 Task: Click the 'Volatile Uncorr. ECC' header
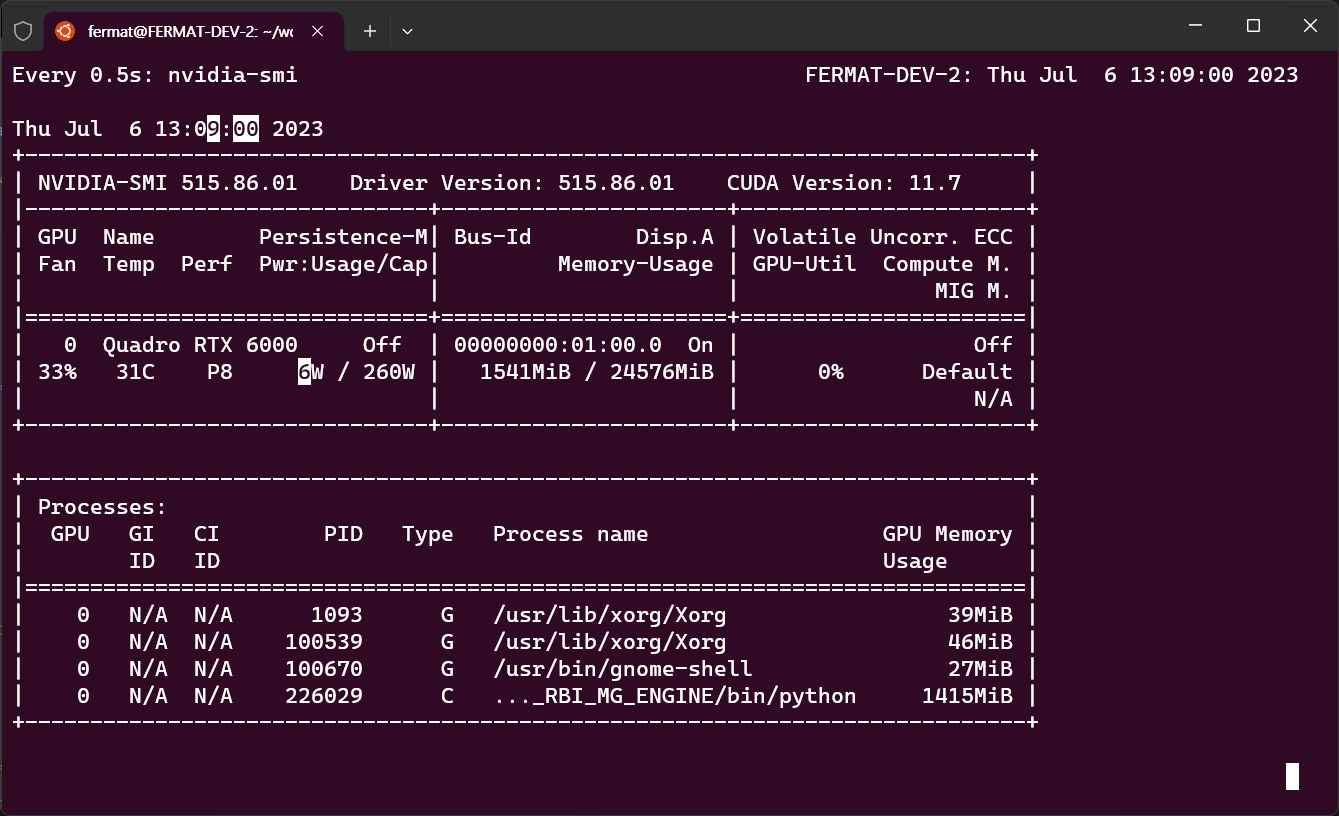coord(883,237)
